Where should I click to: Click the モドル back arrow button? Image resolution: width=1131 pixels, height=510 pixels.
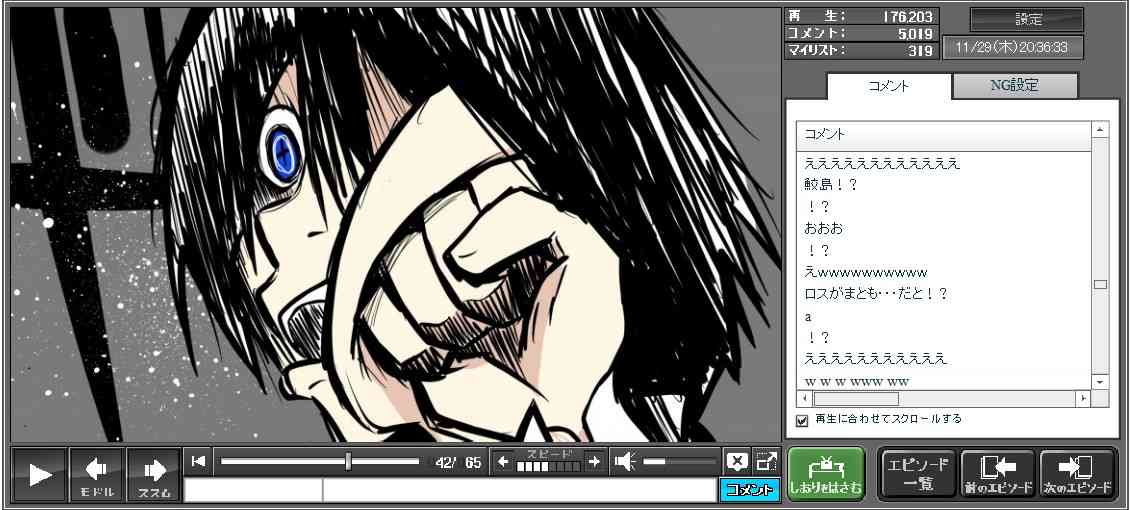tap(97, 474)
